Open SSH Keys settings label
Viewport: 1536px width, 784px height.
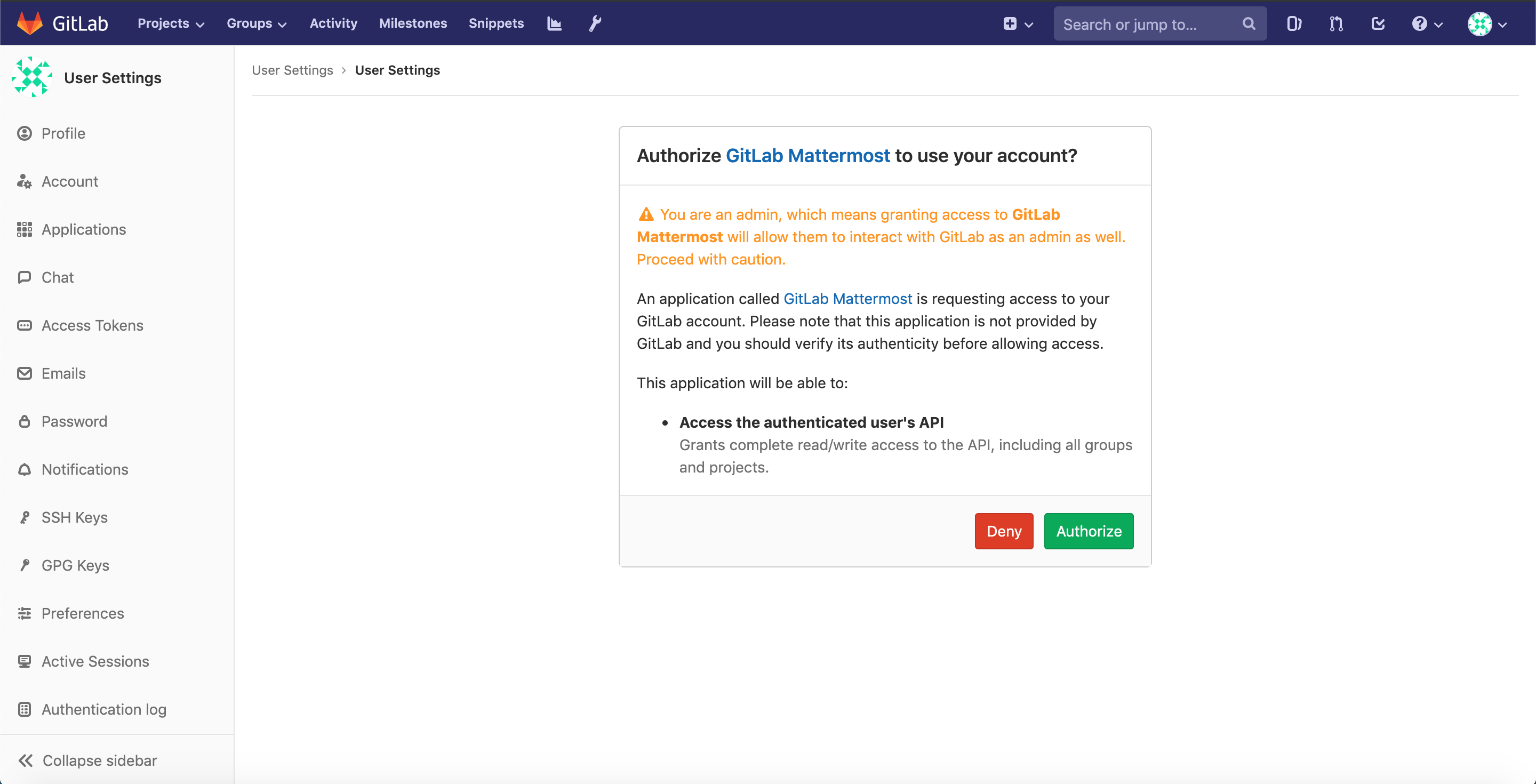click(x=75, y=517)
